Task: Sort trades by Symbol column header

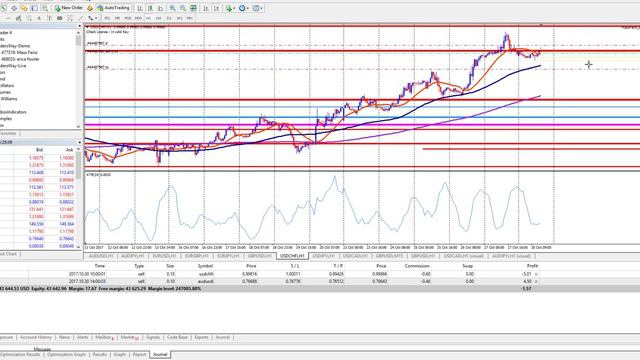Action: click(x=205, y=266)
